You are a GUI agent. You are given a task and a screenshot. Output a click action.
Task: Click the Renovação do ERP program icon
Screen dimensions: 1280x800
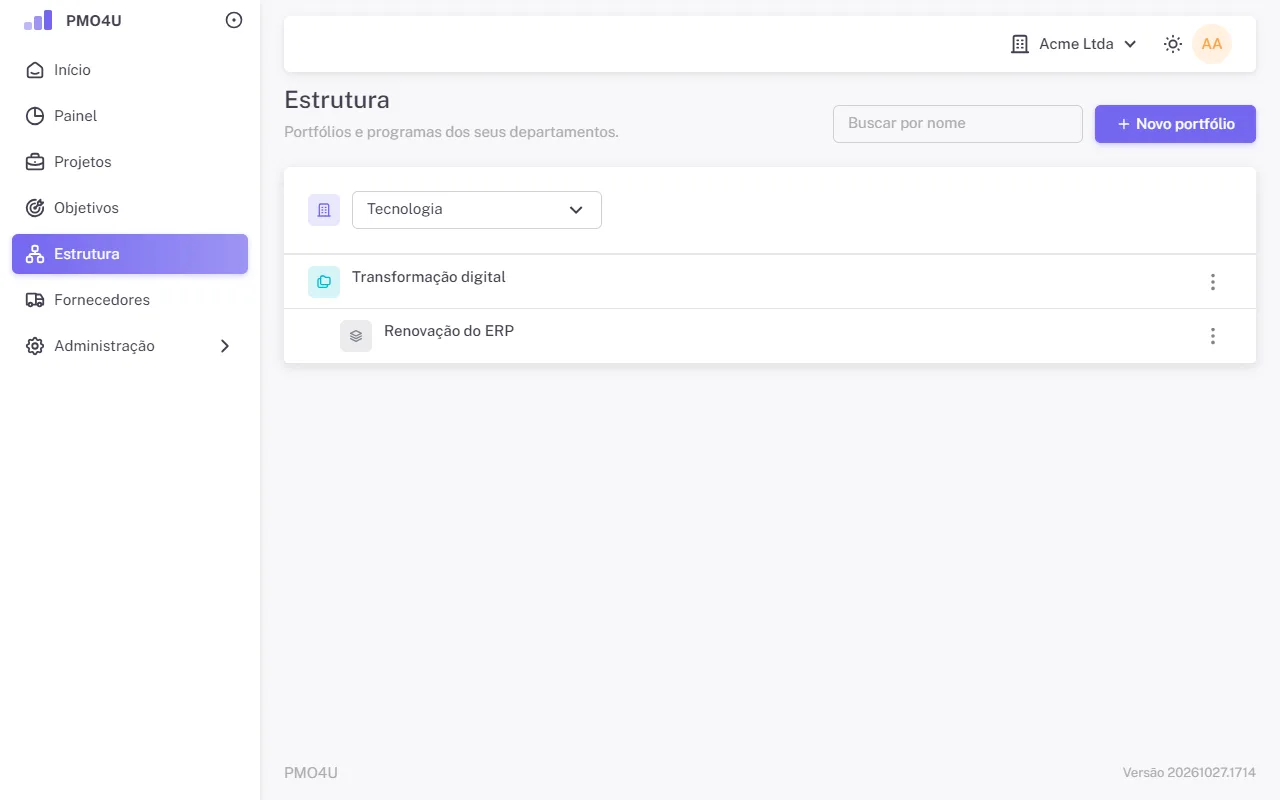click(356, 336)
